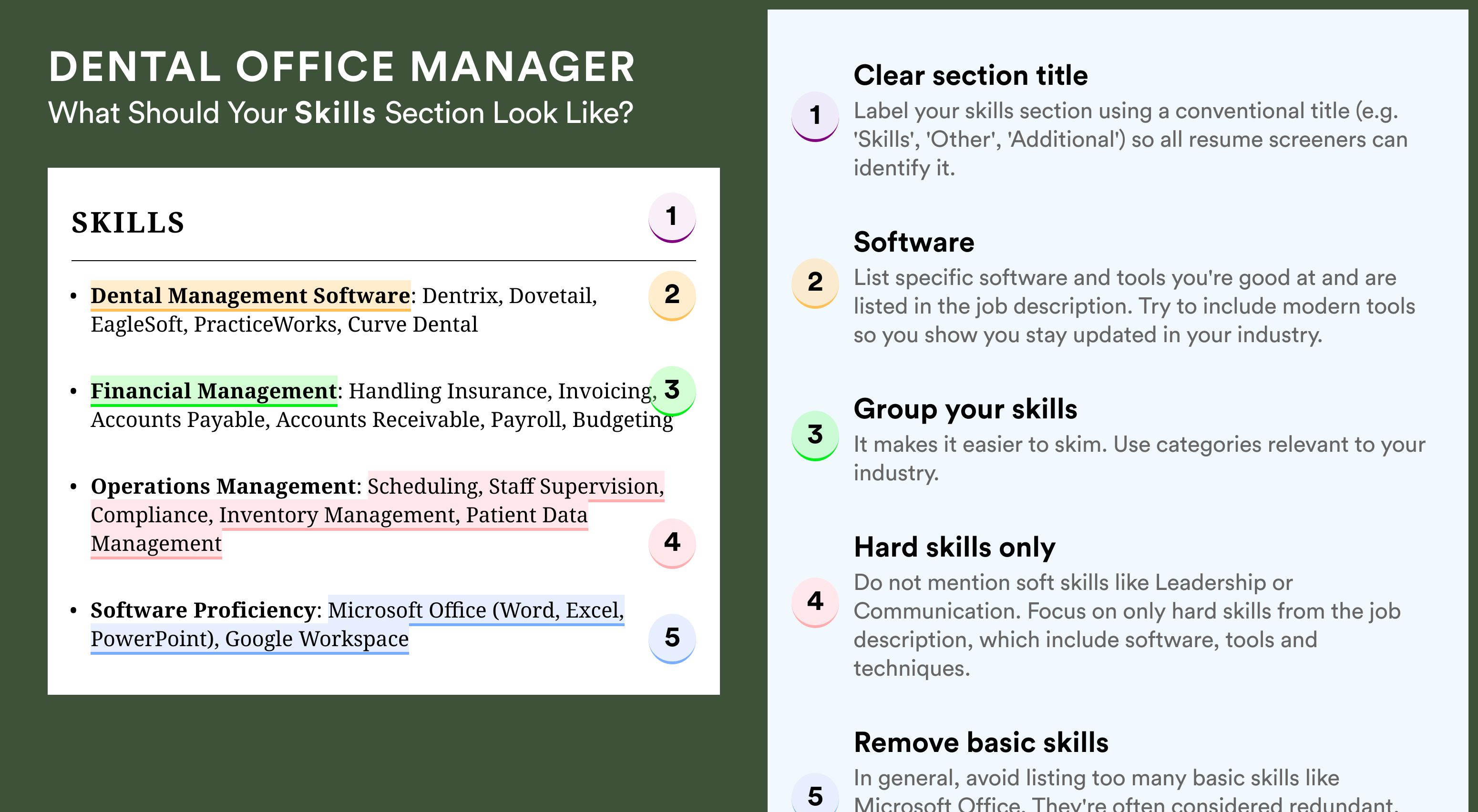Image resolution: width=1478 pixels, height=812 pixels.
Task: Click the Remove basic skills heading
Action: click(x=981, y=742)
